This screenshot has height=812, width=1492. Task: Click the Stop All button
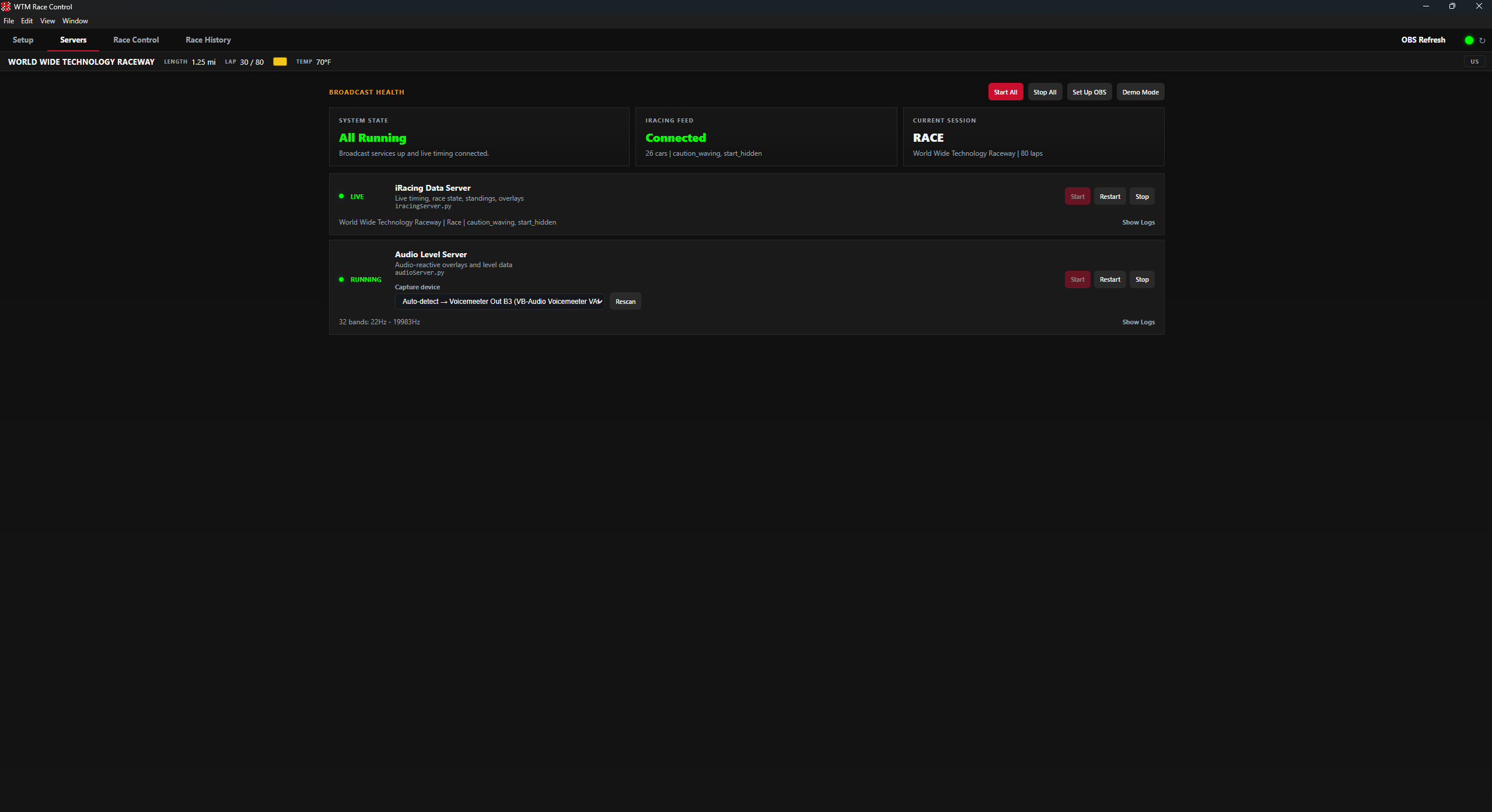[1045, 92]
